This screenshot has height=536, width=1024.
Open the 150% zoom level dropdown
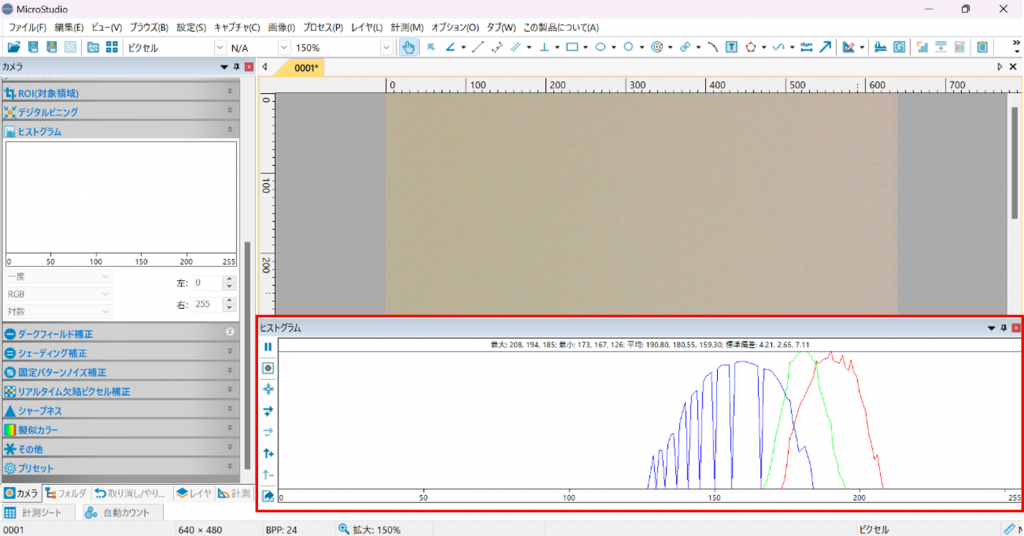[386, 48]
